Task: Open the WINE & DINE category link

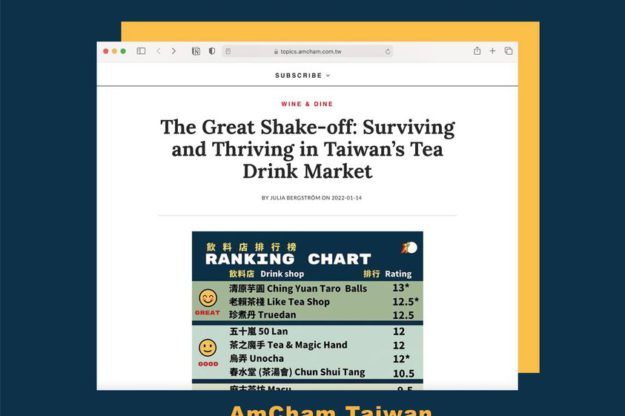Action: click(307, 104)
